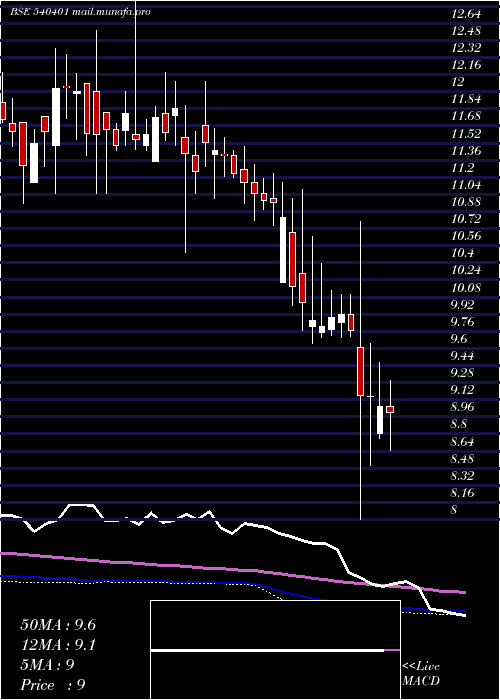Click the 8.96 price axis label
Image resolution: width=500 pixels, height=700 pixels.
463,407
